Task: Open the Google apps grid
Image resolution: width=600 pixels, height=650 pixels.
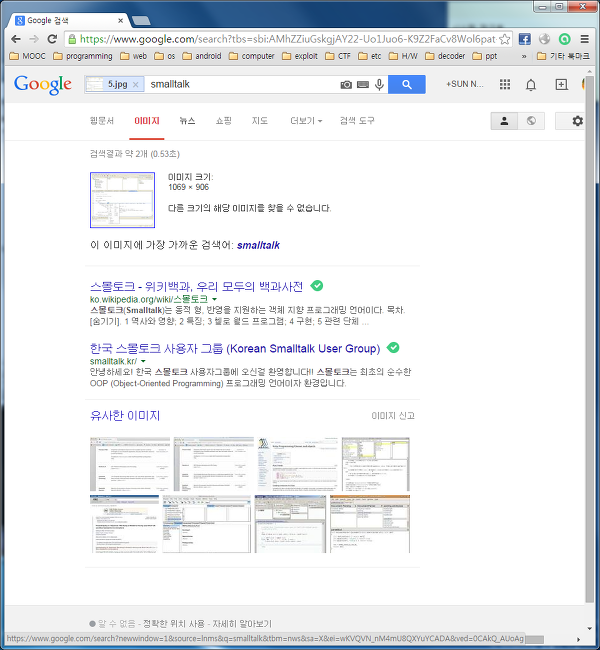Action: [505, 85]
